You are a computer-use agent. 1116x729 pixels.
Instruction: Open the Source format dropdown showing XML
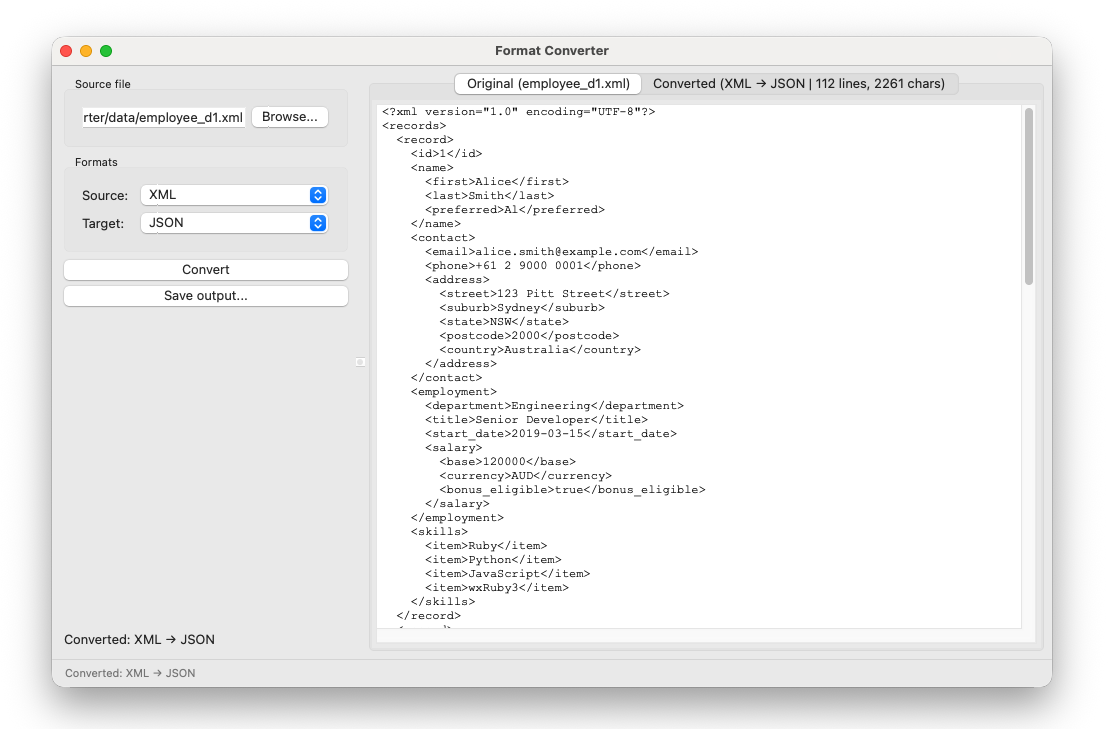(x=234, y=195)
